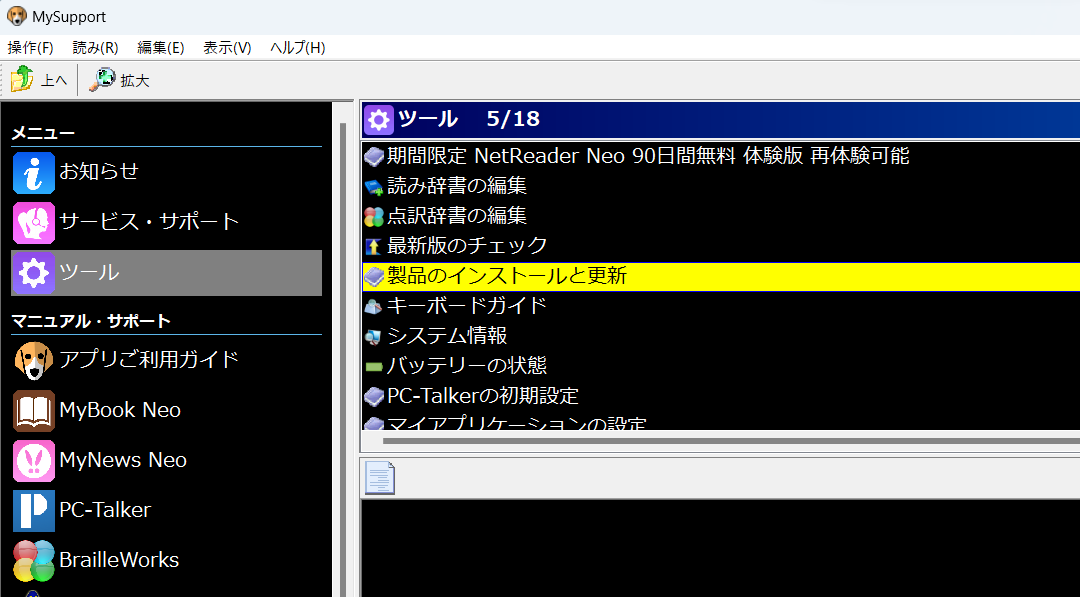Click the MyBook Neo open-book icon
Screen dimensions: 1080x597
[34, 410]
